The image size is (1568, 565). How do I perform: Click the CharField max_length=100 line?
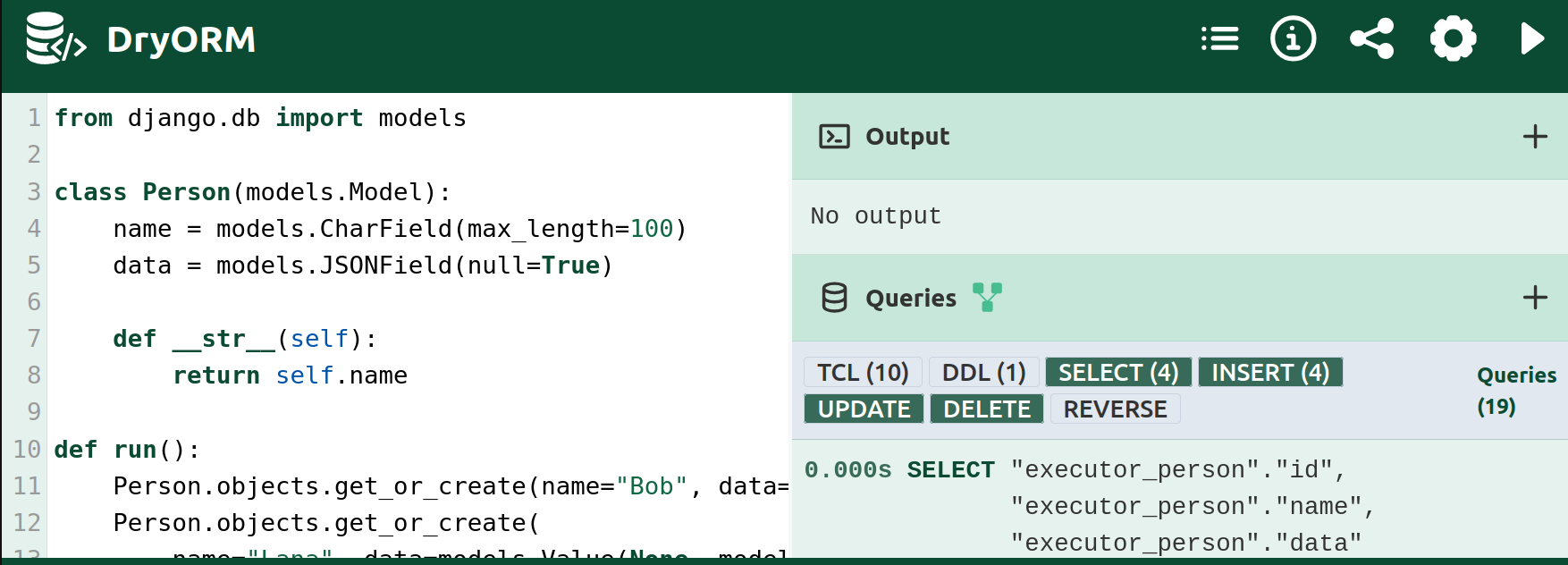400,229
